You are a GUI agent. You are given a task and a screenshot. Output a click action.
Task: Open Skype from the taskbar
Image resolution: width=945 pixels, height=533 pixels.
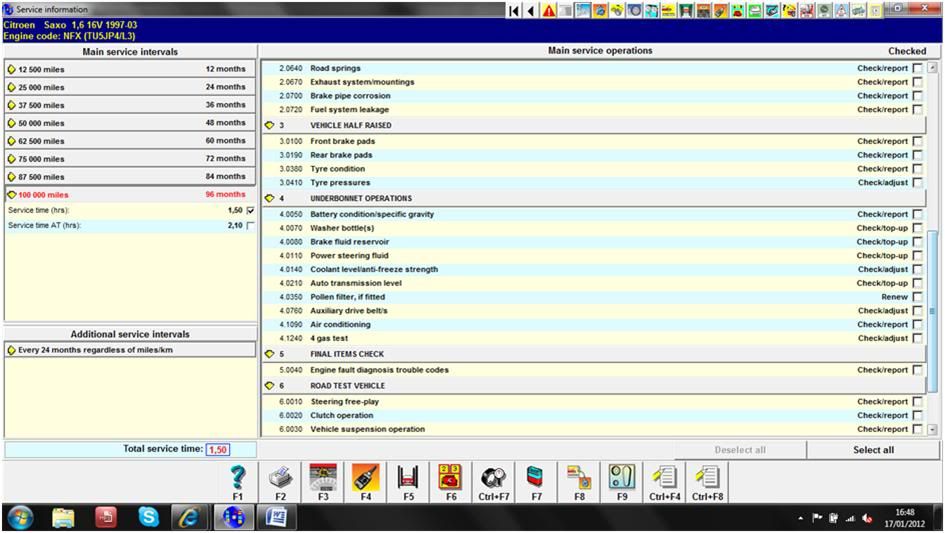coord(148,517)
